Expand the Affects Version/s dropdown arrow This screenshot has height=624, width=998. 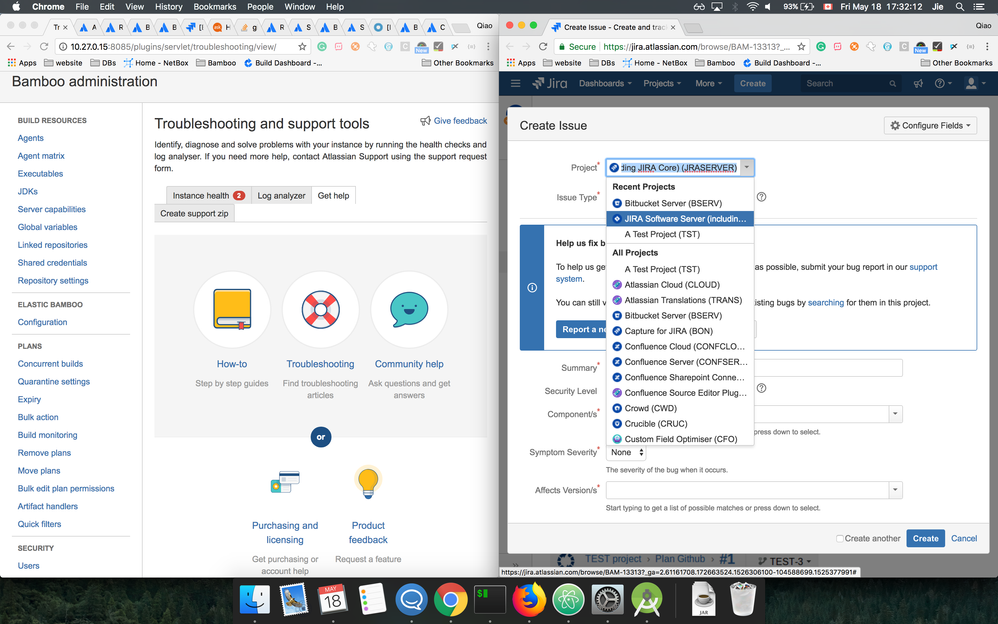tap(896, 490)
